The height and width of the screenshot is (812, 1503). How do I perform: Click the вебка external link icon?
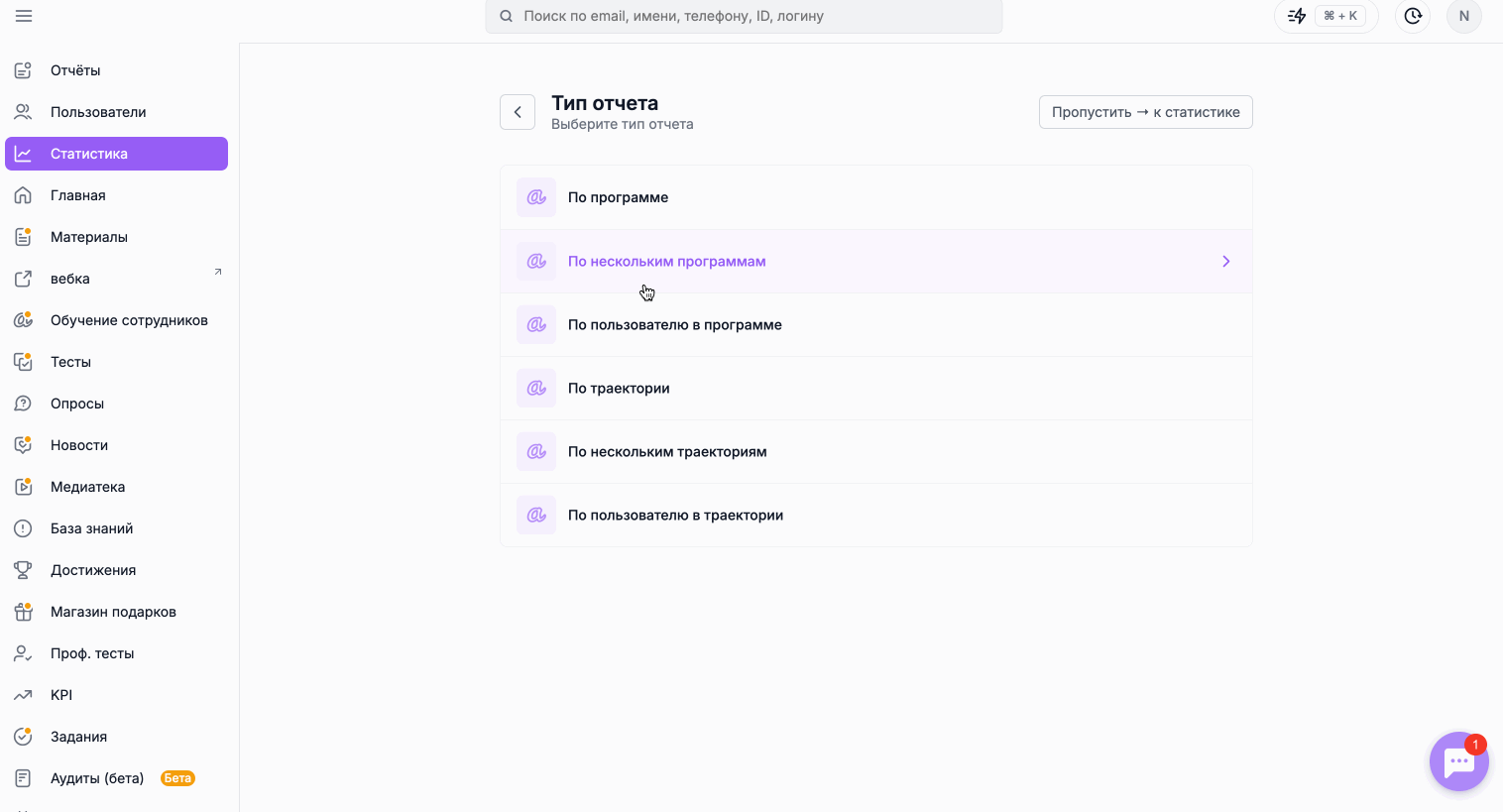[23, 279]
